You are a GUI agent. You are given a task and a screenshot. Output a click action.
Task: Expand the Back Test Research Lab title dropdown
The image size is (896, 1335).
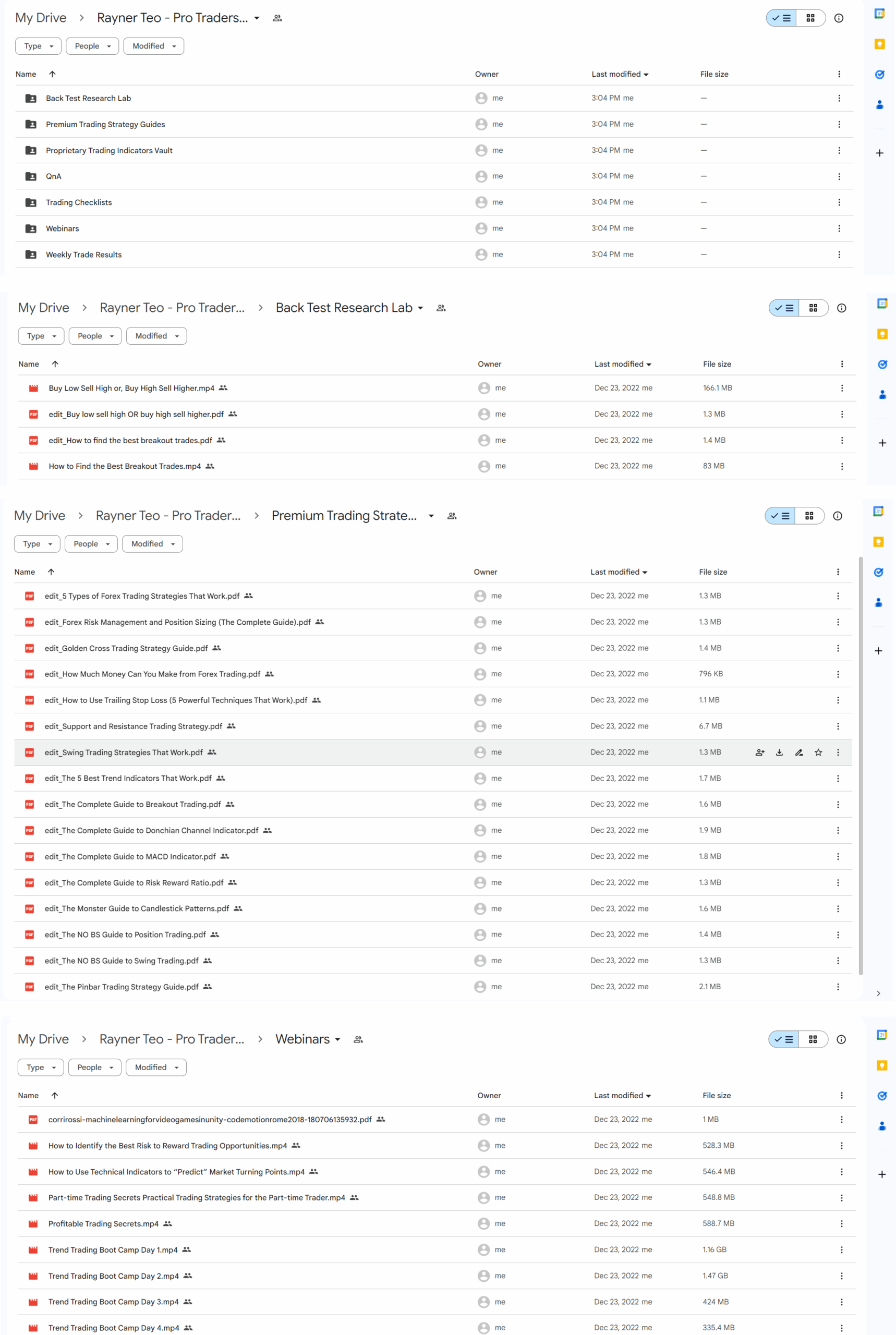pos(420,308)
